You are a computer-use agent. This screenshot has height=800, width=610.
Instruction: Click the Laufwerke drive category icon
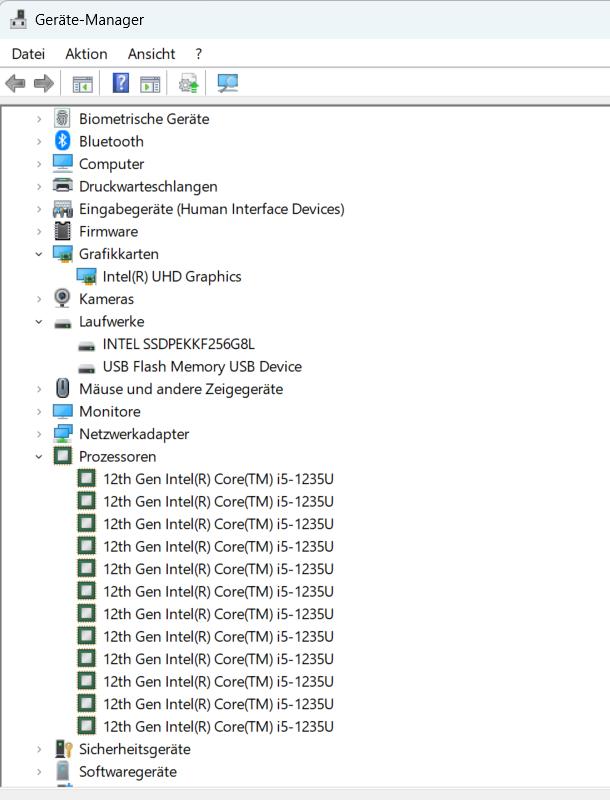pos(62,323)
